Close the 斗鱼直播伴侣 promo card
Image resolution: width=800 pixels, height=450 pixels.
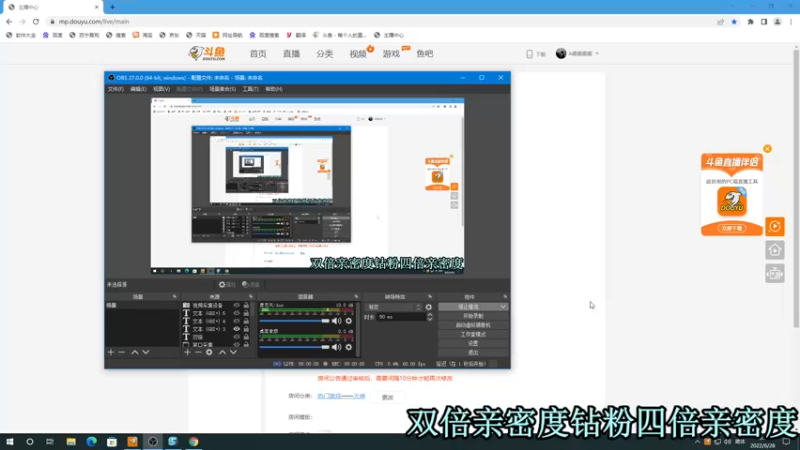point(767,149)
